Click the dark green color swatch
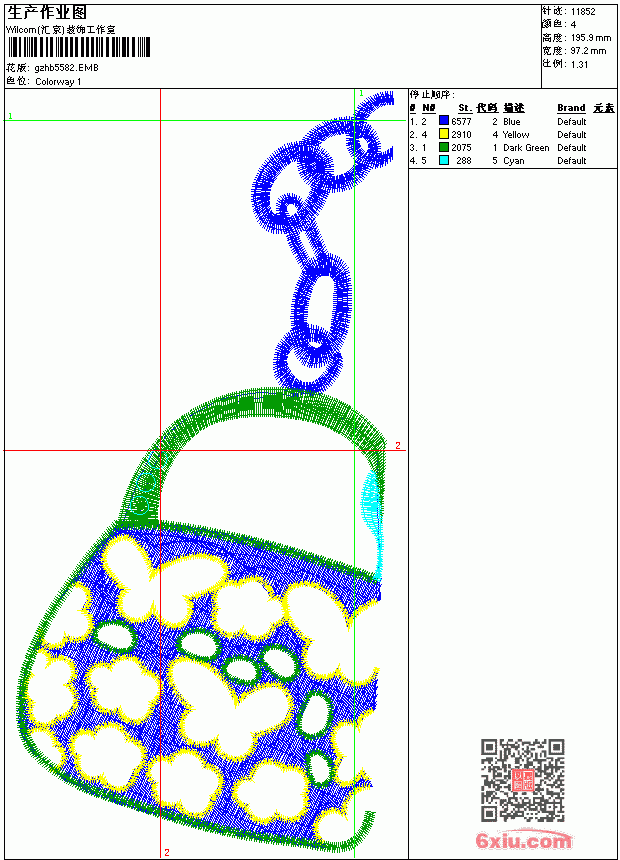This screenshot has height=860, width=620. [444, 147]
